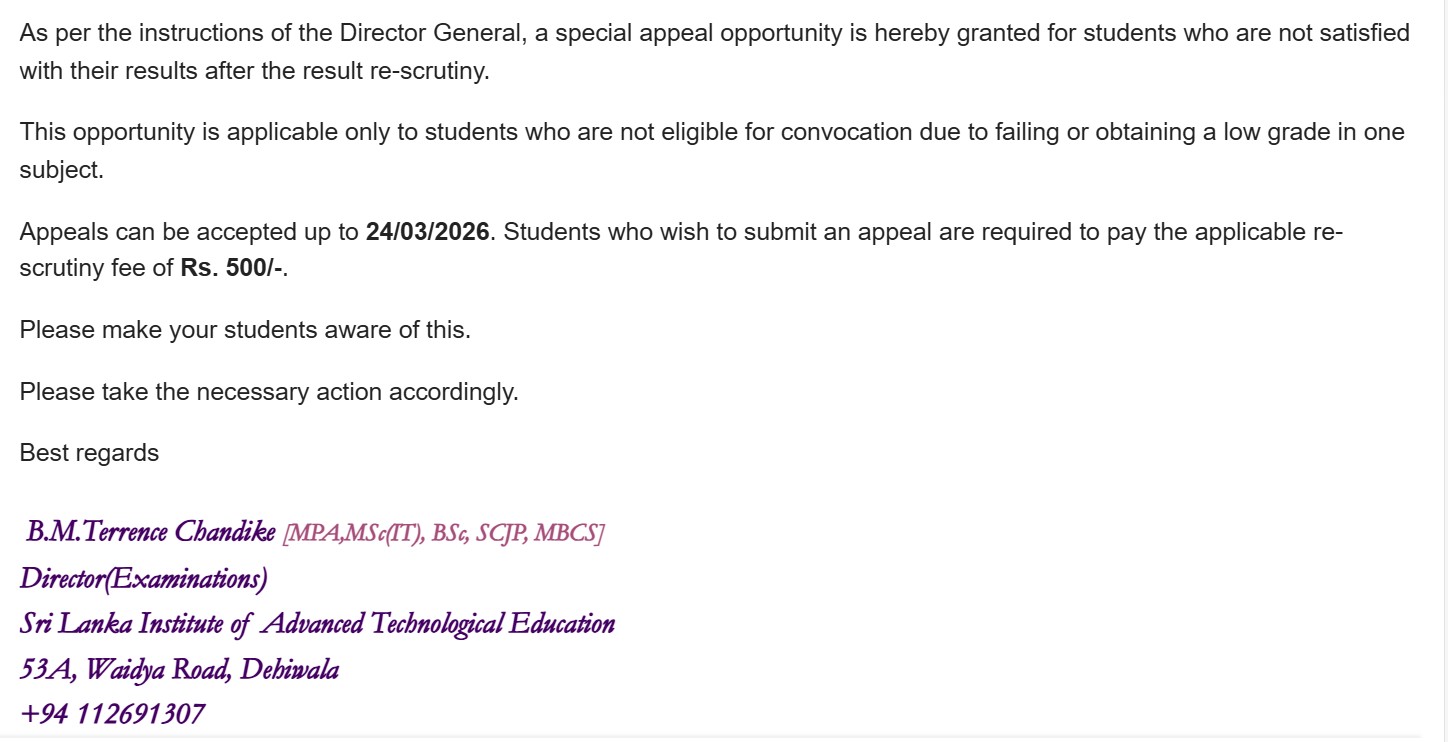Click the word 'subject.' on its own line

61,170
